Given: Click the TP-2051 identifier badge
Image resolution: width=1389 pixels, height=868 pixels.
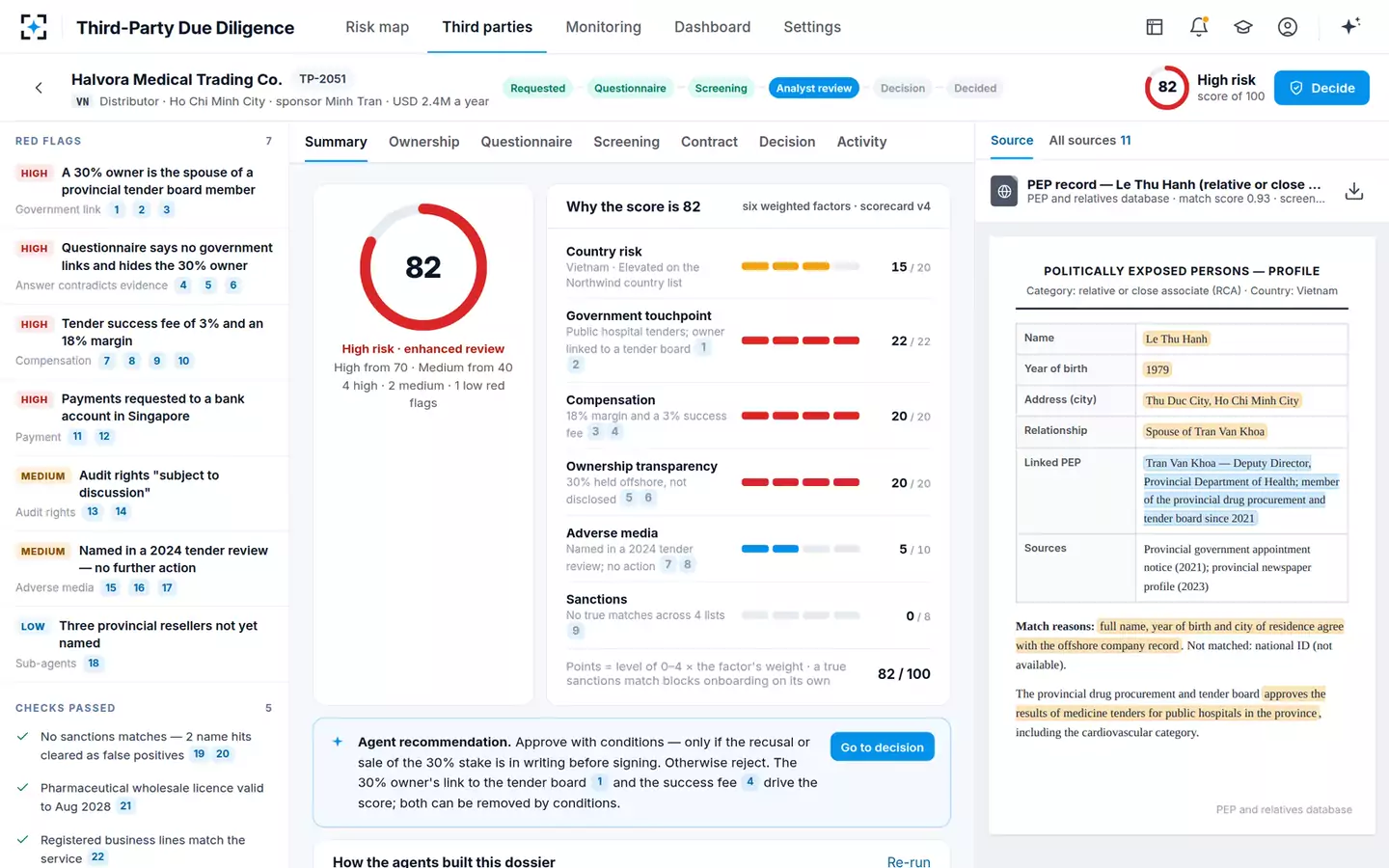Looking at the screenshot, I should [322, 79].
